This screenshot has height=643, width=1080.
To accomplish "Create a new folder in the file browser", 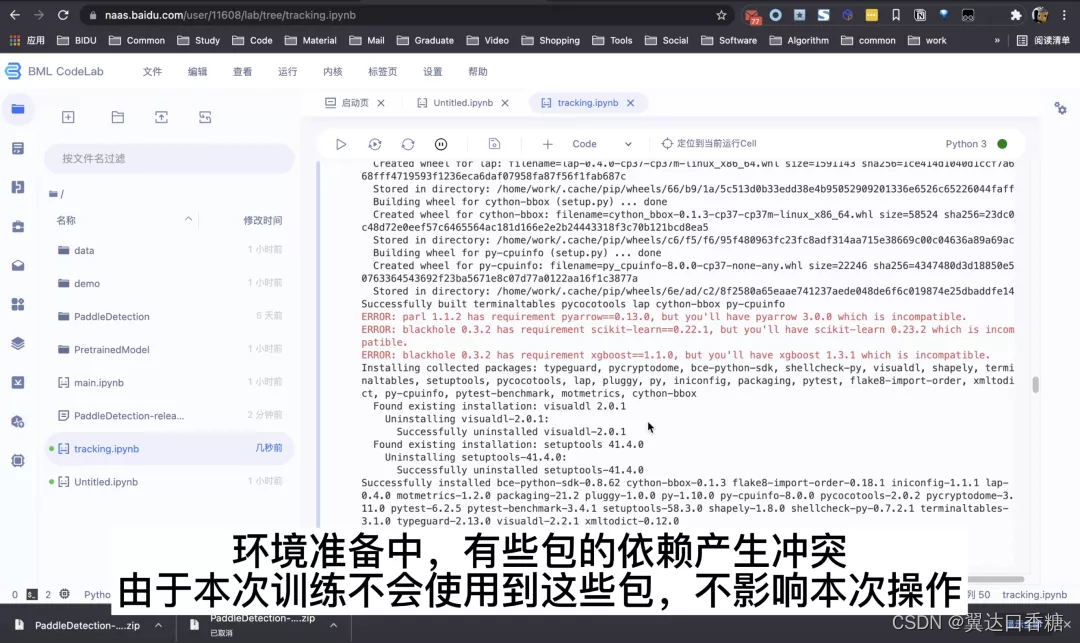I will click(117, 117).
